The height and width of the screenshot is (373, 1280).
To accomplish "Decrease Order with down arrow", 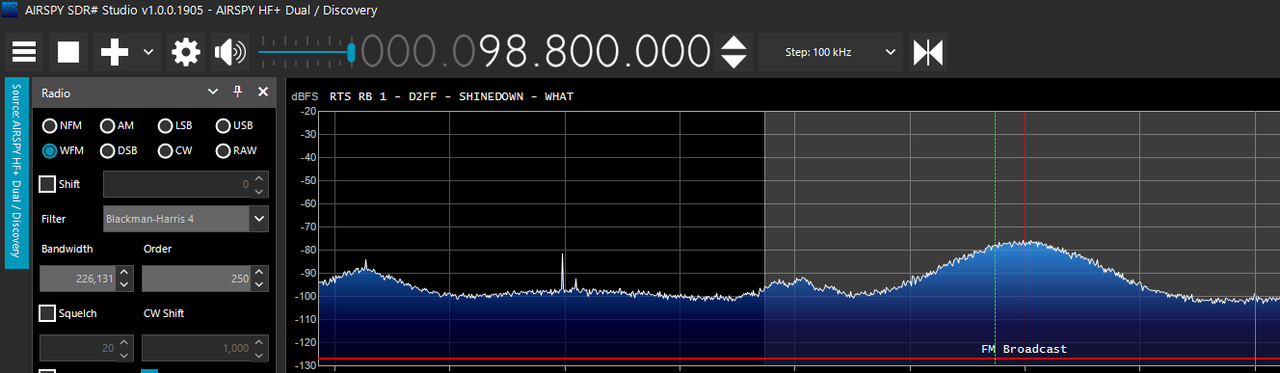I will coord(260,286).
